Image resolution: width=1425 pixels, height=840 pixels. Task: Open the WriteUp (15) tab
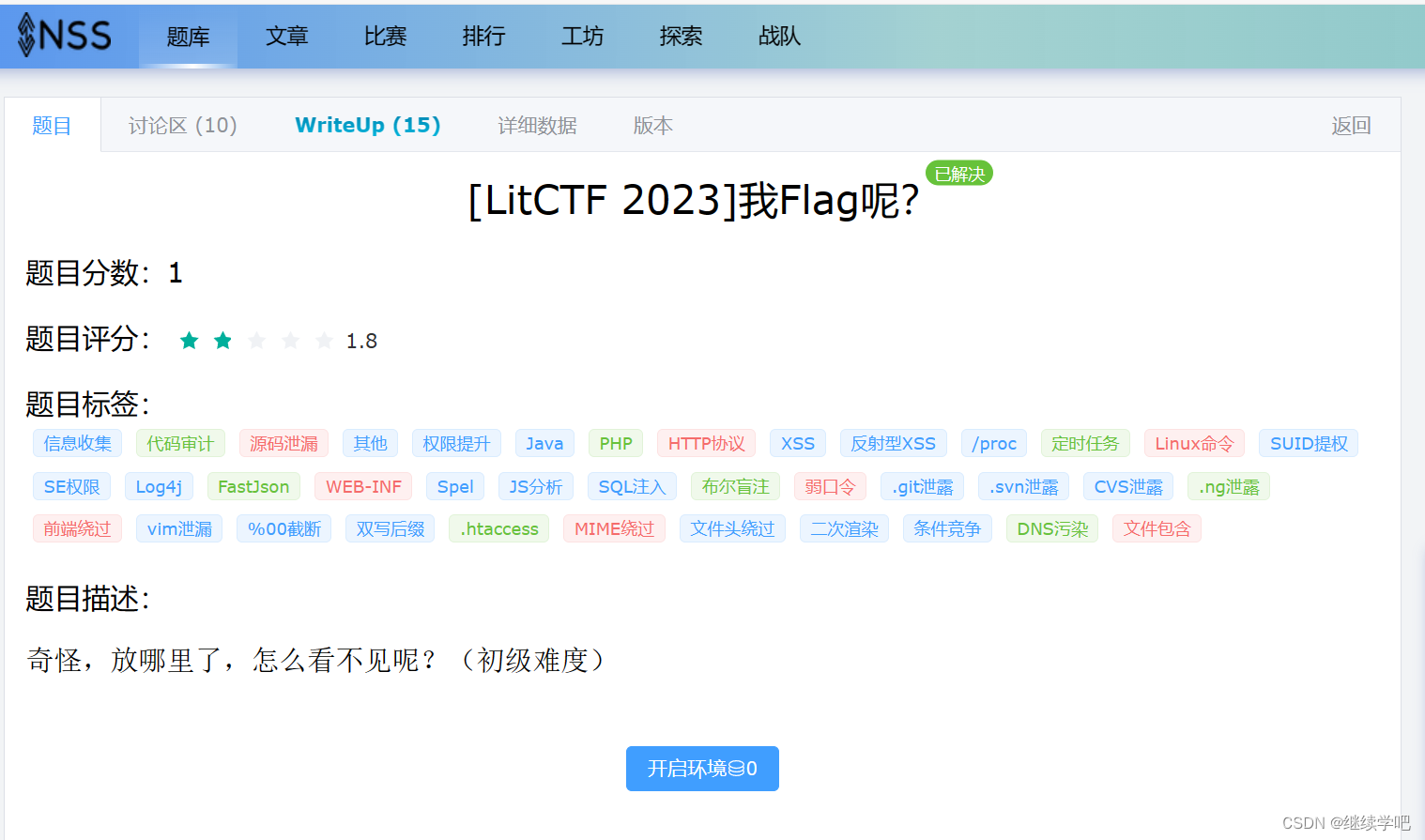click(x=367, y=125)
